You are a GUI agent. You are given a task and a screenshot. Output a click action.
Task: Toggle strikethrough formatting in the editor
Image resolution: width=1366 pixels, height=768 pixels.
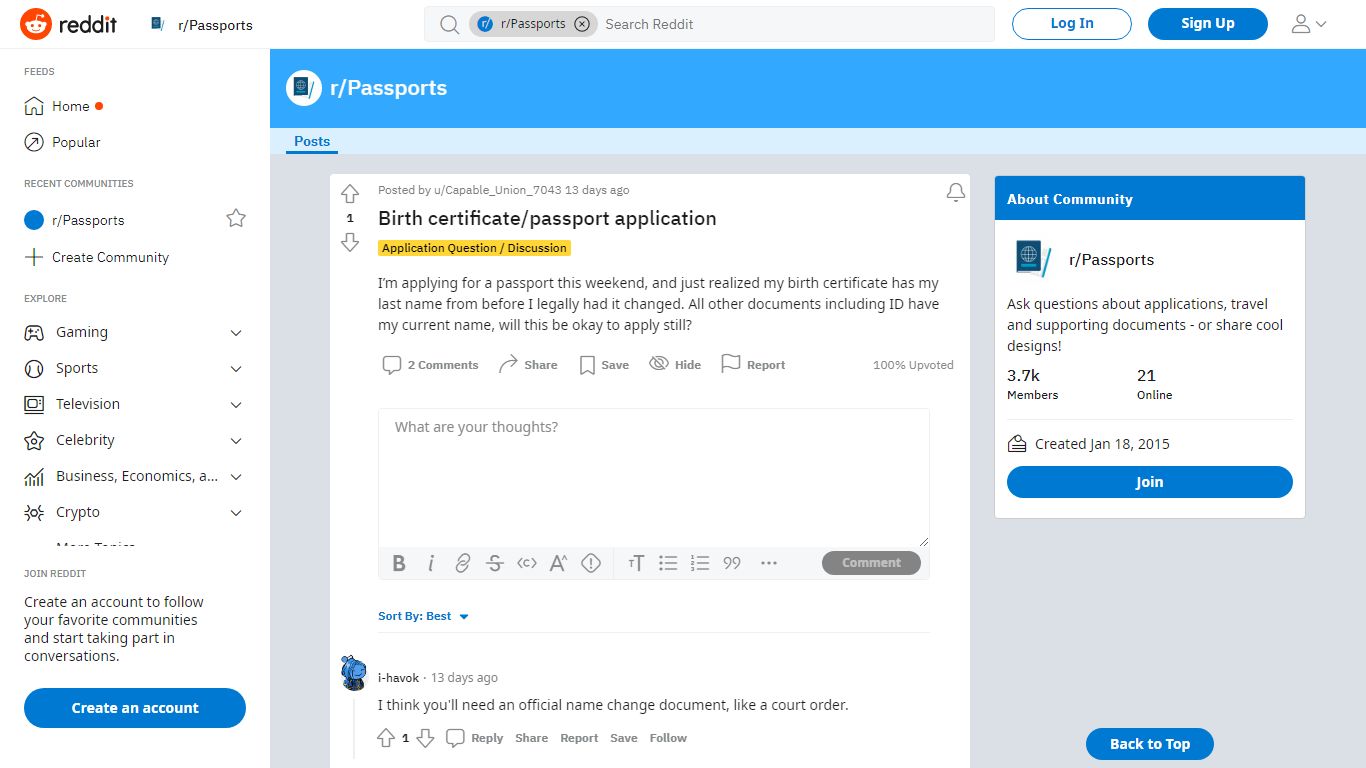[x=495, y=563]
